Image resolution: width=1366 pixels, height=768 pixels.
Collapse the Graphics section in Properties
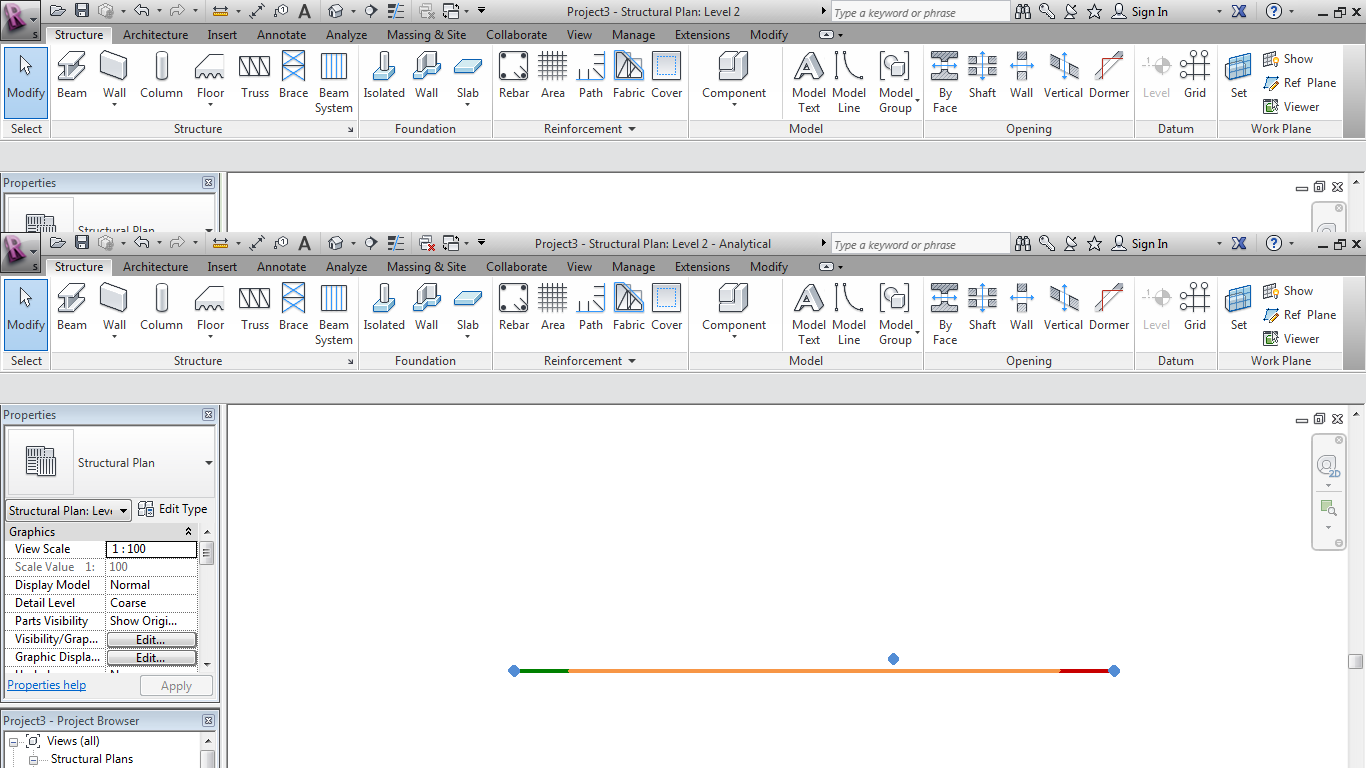pyautogui.click(x=188, y=532)
